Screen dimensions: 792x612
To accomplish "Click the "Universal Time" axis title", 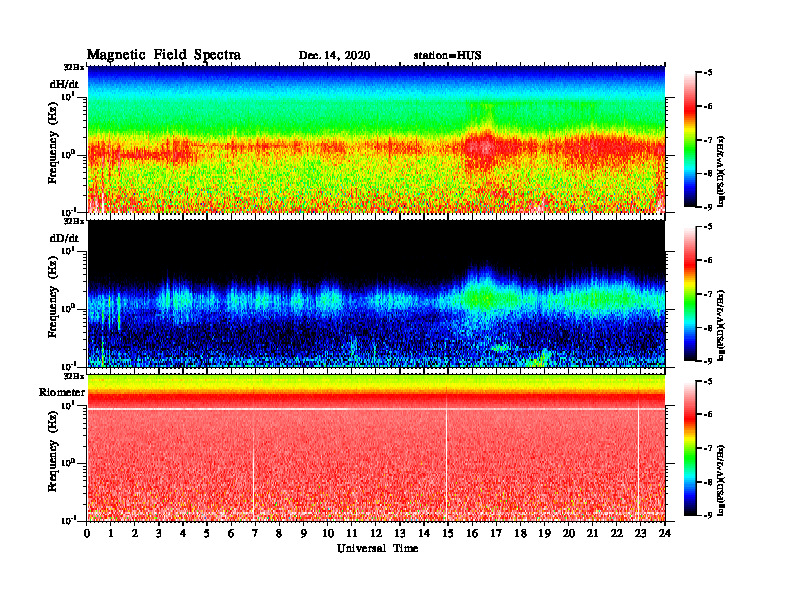I will pyautogui.click(x=377, y=548).
